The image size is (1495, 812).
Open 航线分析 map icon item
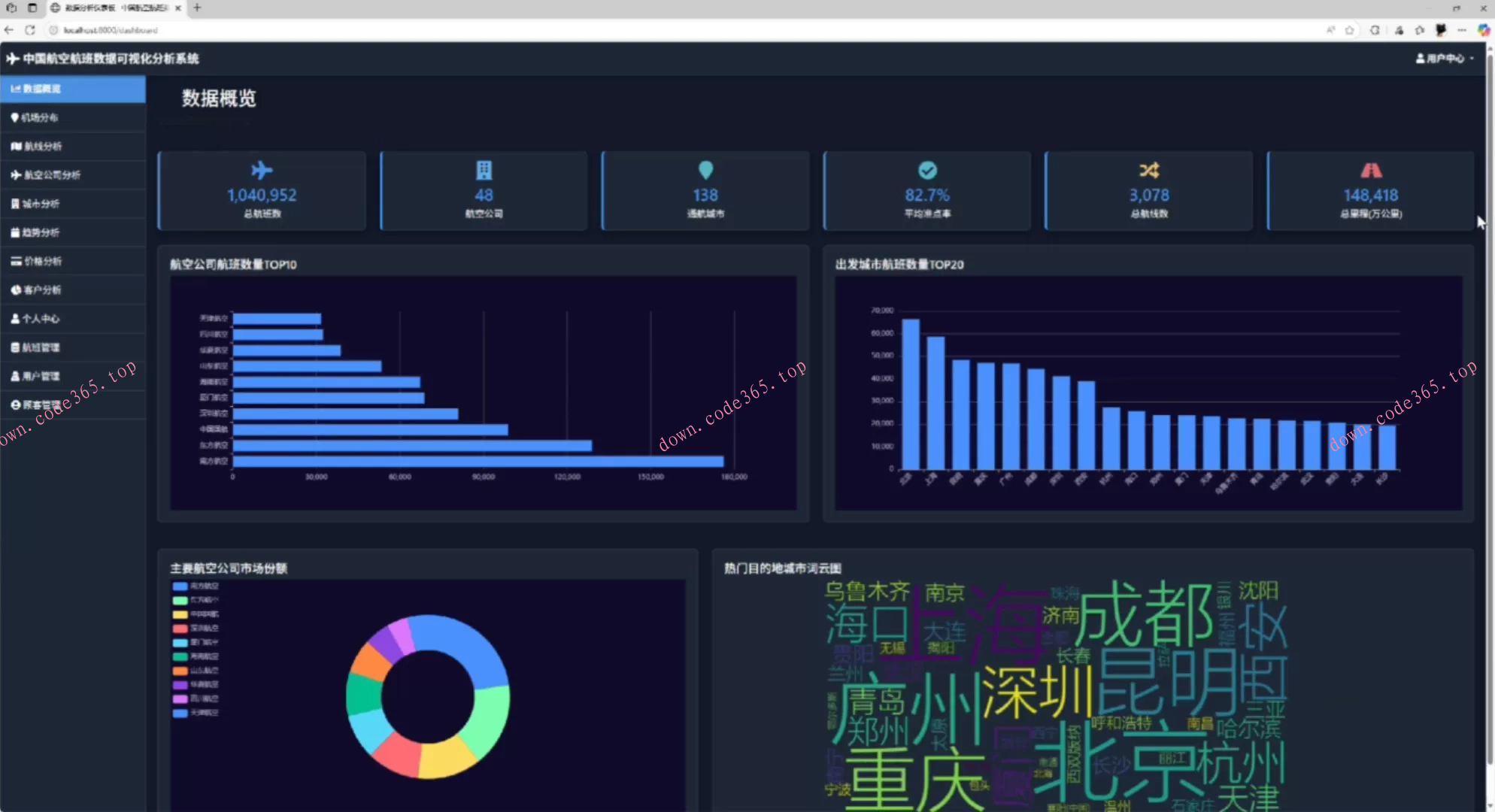(x=41, y=146)
